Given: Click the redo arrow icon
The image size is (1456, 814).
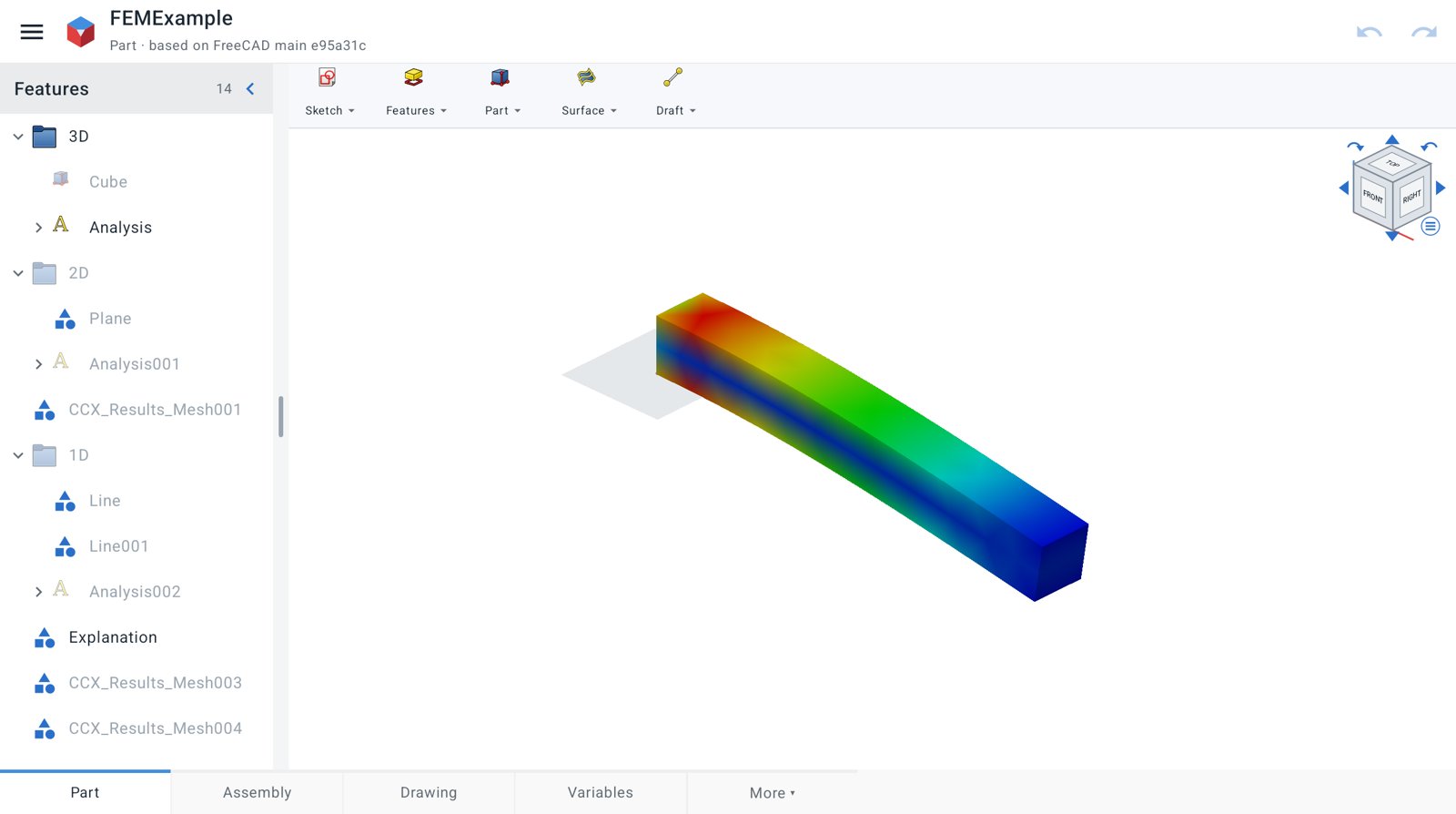Looking at the screenshot, I should [x=1424, y=32].
